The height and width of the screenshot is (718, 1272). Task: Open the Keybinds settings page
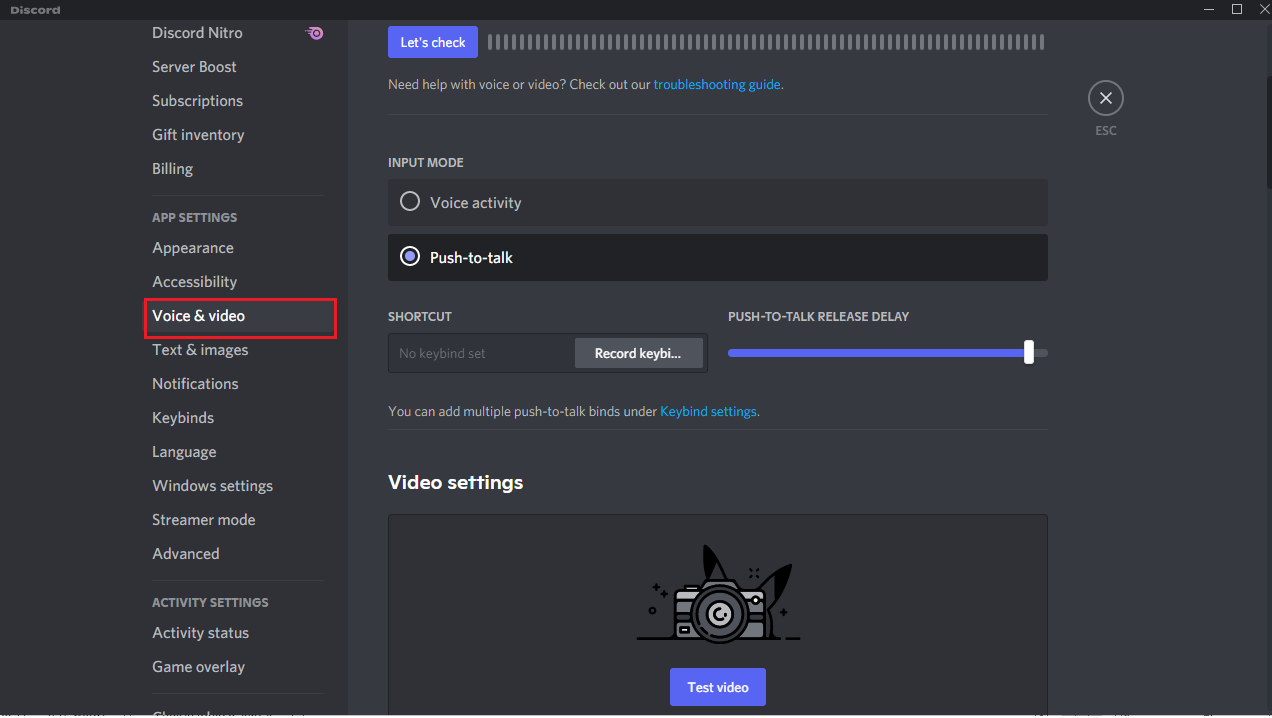pyautogui.click(x=183, y=417)
